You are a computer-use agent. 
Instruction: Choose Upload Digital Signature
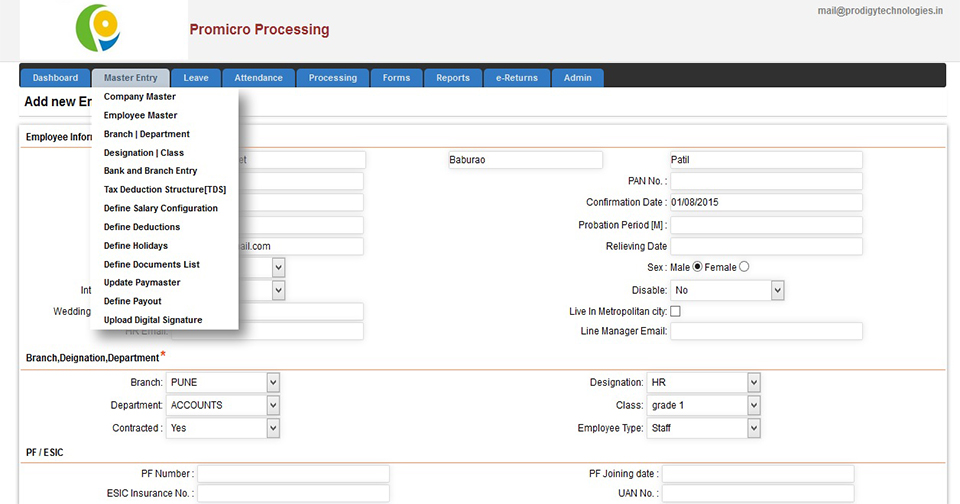click(x=152, y=320)
